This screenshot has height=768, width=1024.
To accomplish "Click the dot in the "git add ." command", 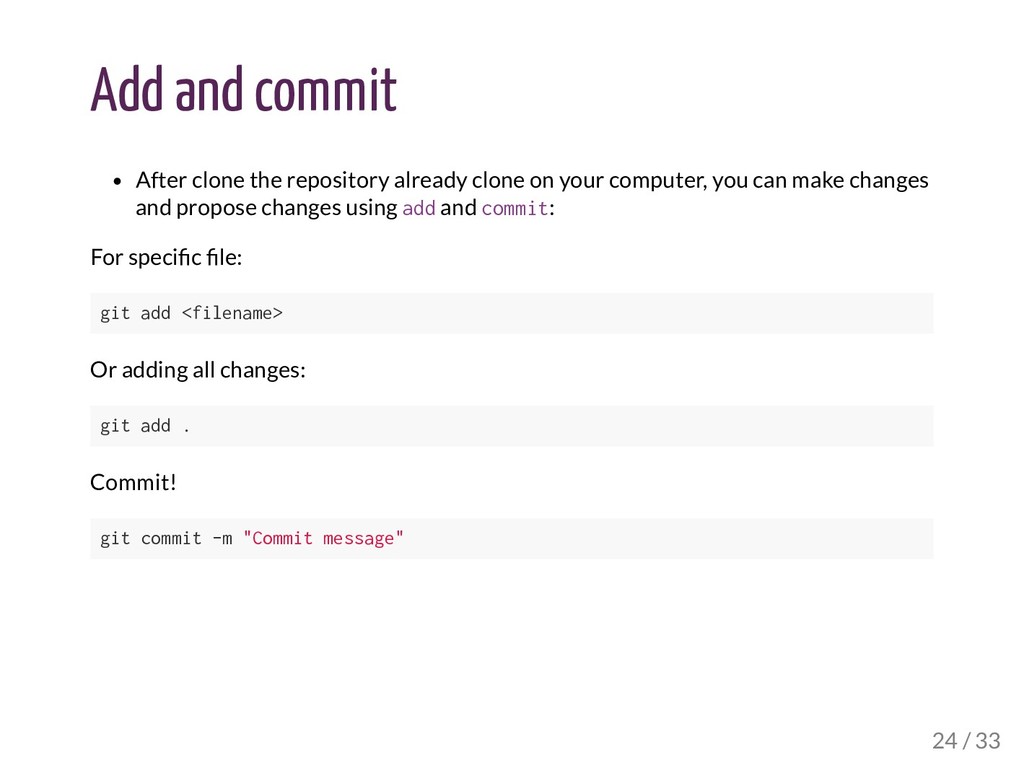I will pos(186,427).
